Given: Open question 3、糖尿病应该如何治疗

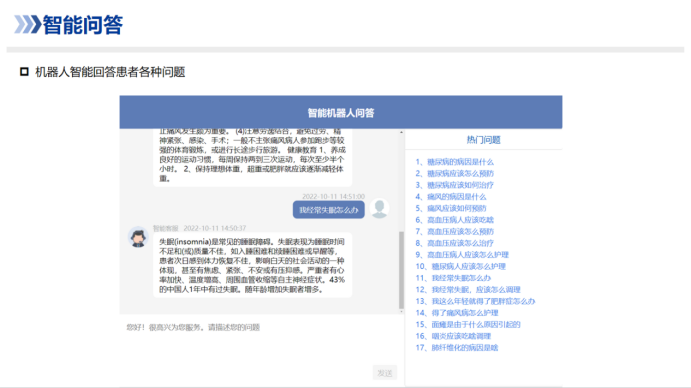Looking at the screenshot, I should point(454,185).
